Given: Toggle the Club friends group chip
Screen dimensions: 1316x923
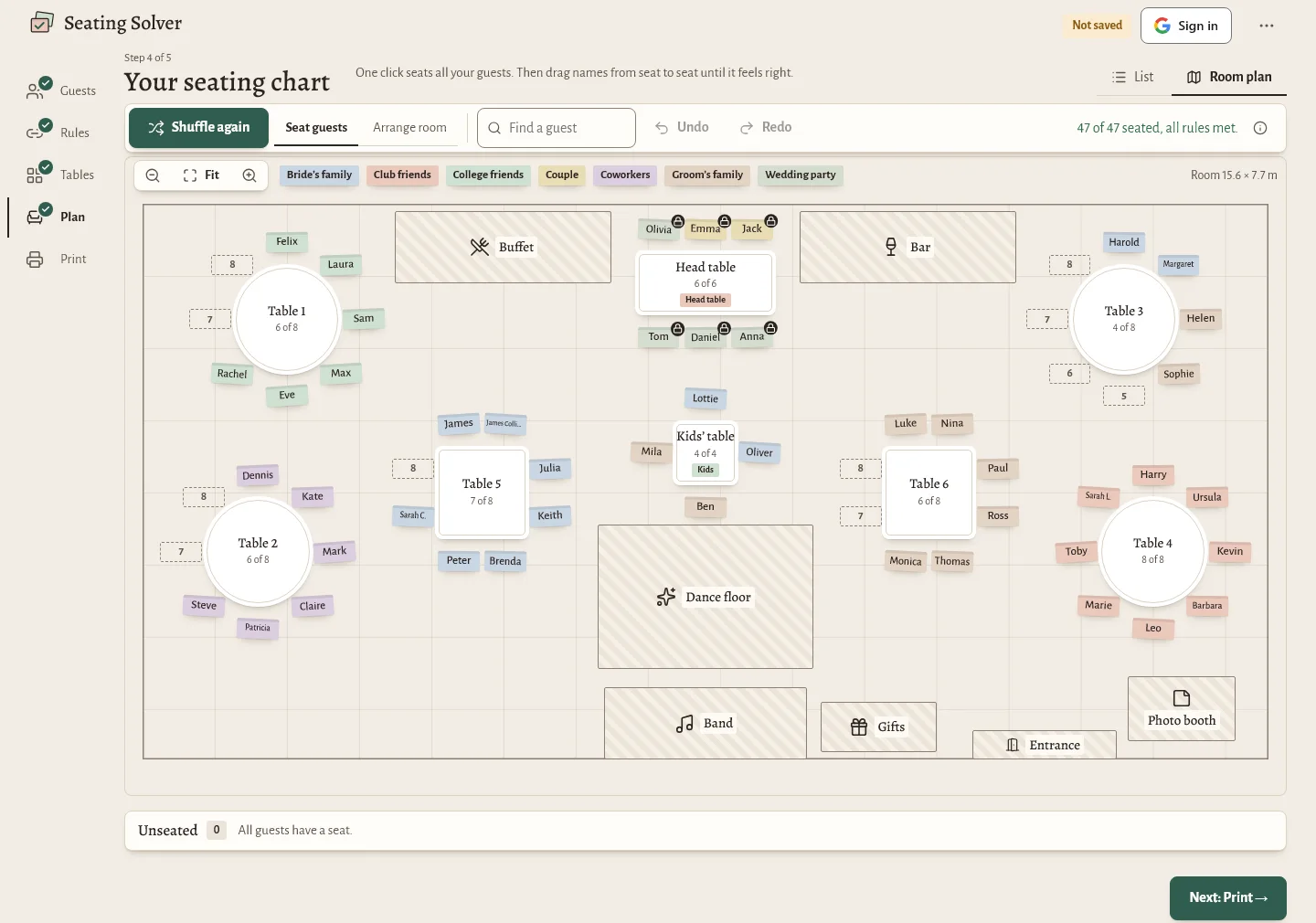Looking at the screenshot, I should (402, 175).
